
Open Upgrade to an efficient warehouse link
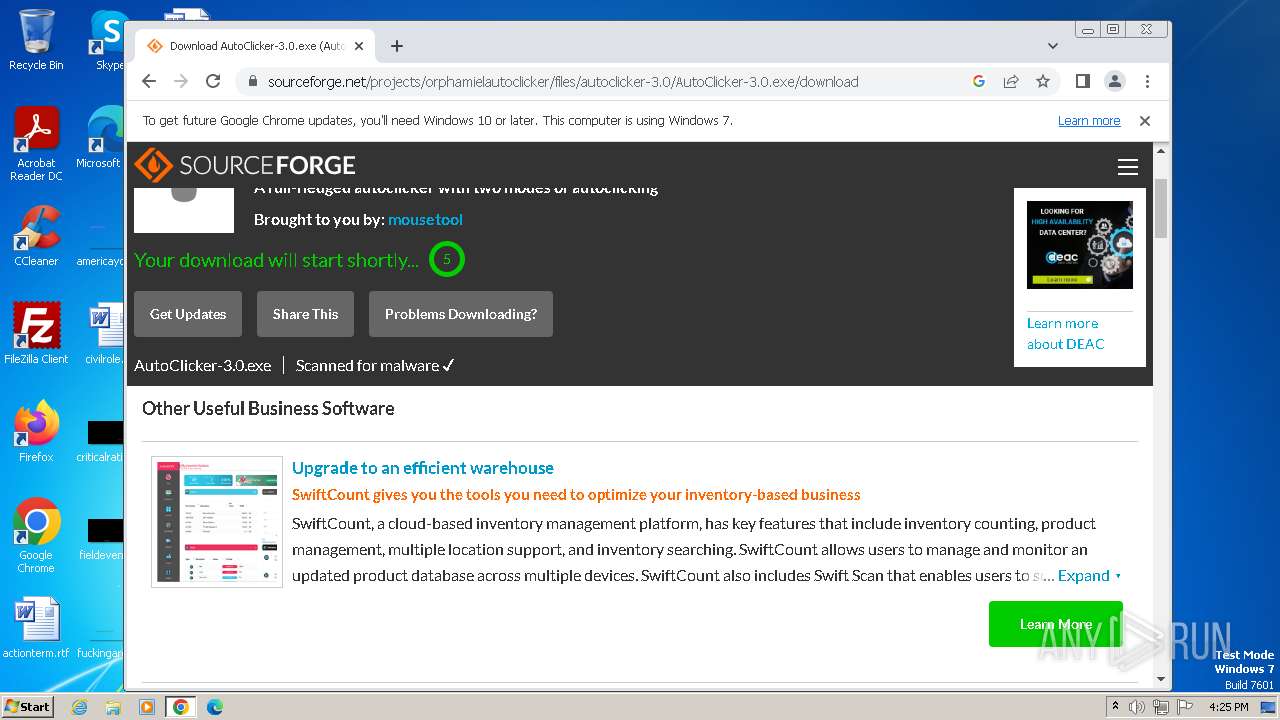(423, 468)
